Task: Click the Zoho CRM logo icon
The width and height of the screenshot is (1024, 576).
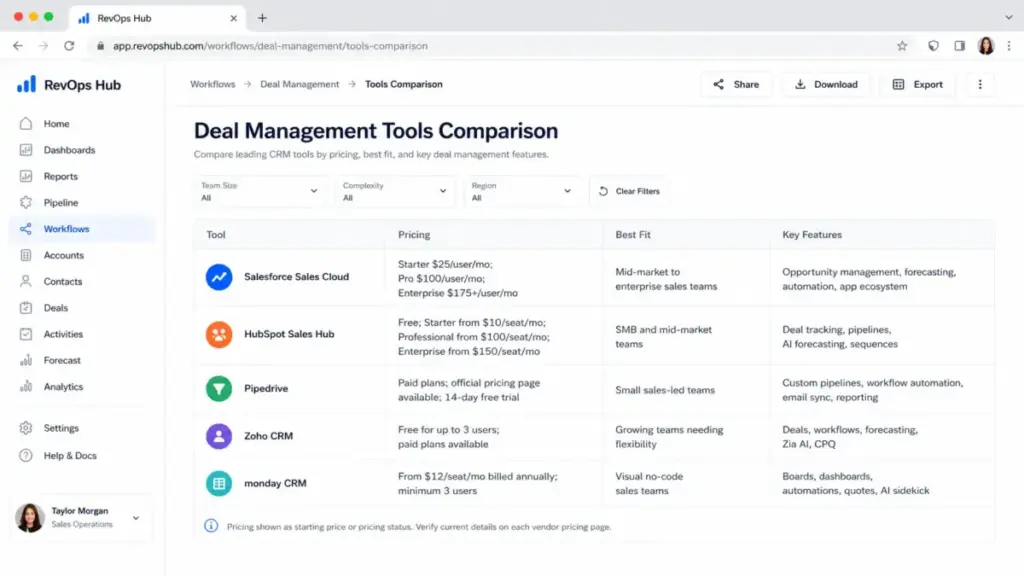Action: tap(219, 436)
